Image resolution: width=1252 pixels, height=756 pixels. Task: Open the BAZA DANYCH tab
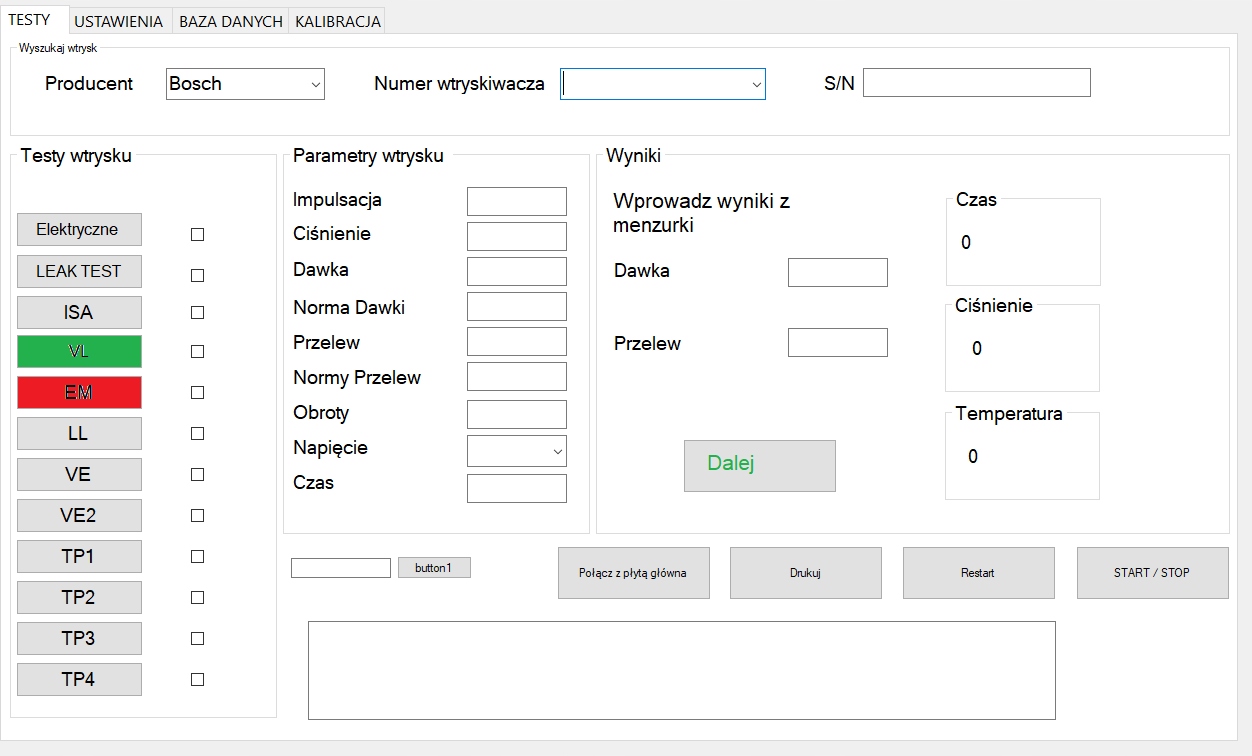[x=230, y=21]
